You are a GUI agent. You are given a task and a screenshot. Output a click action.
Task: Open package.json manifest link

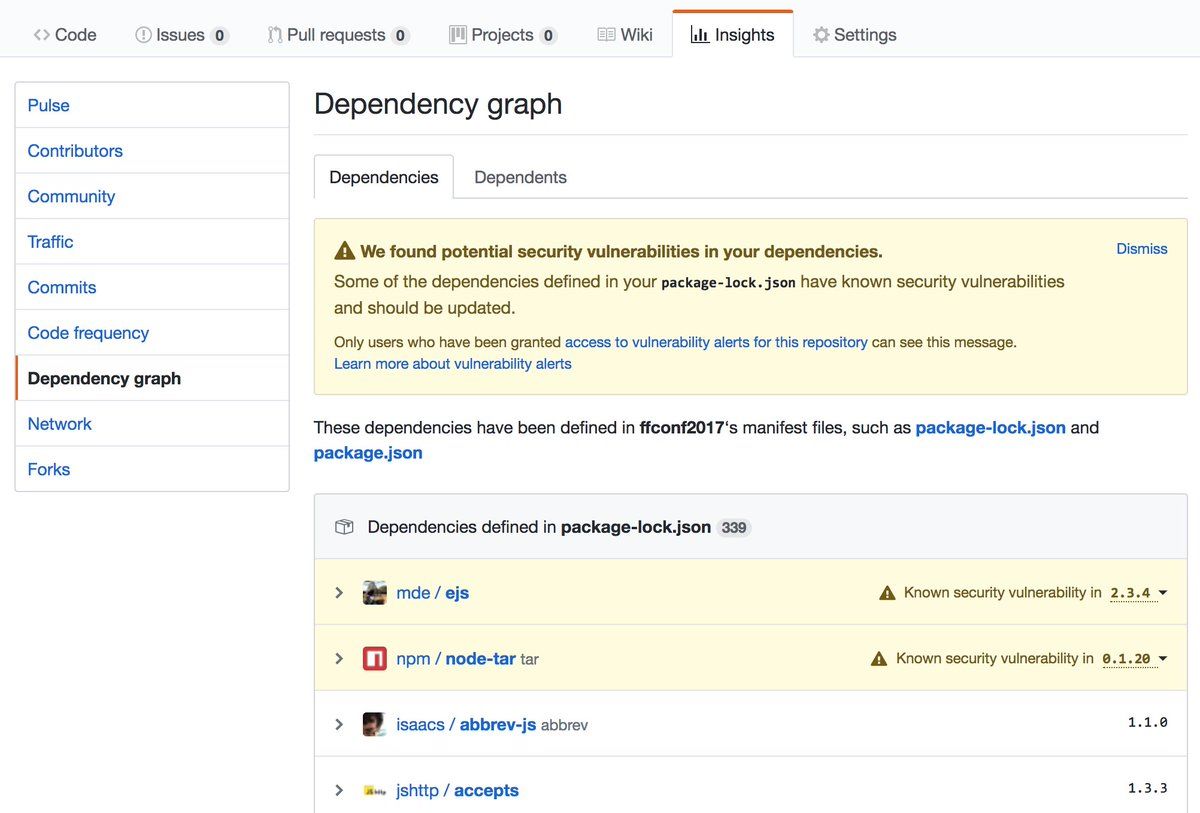368,453
